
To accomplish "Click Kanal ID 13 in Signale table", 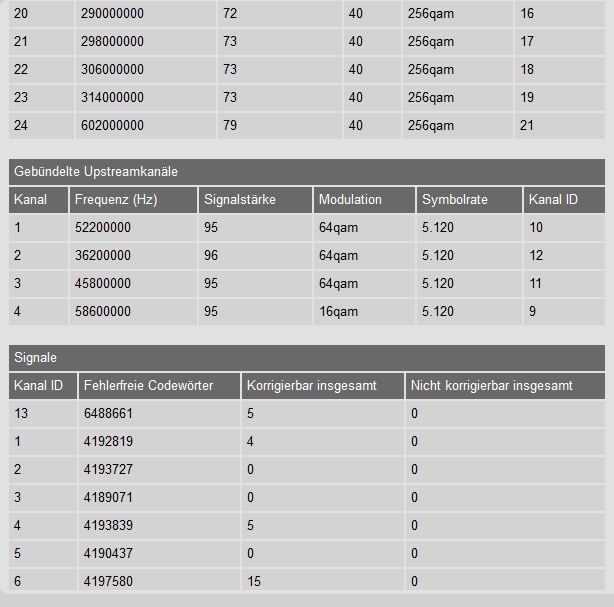I will coord(21,413).
